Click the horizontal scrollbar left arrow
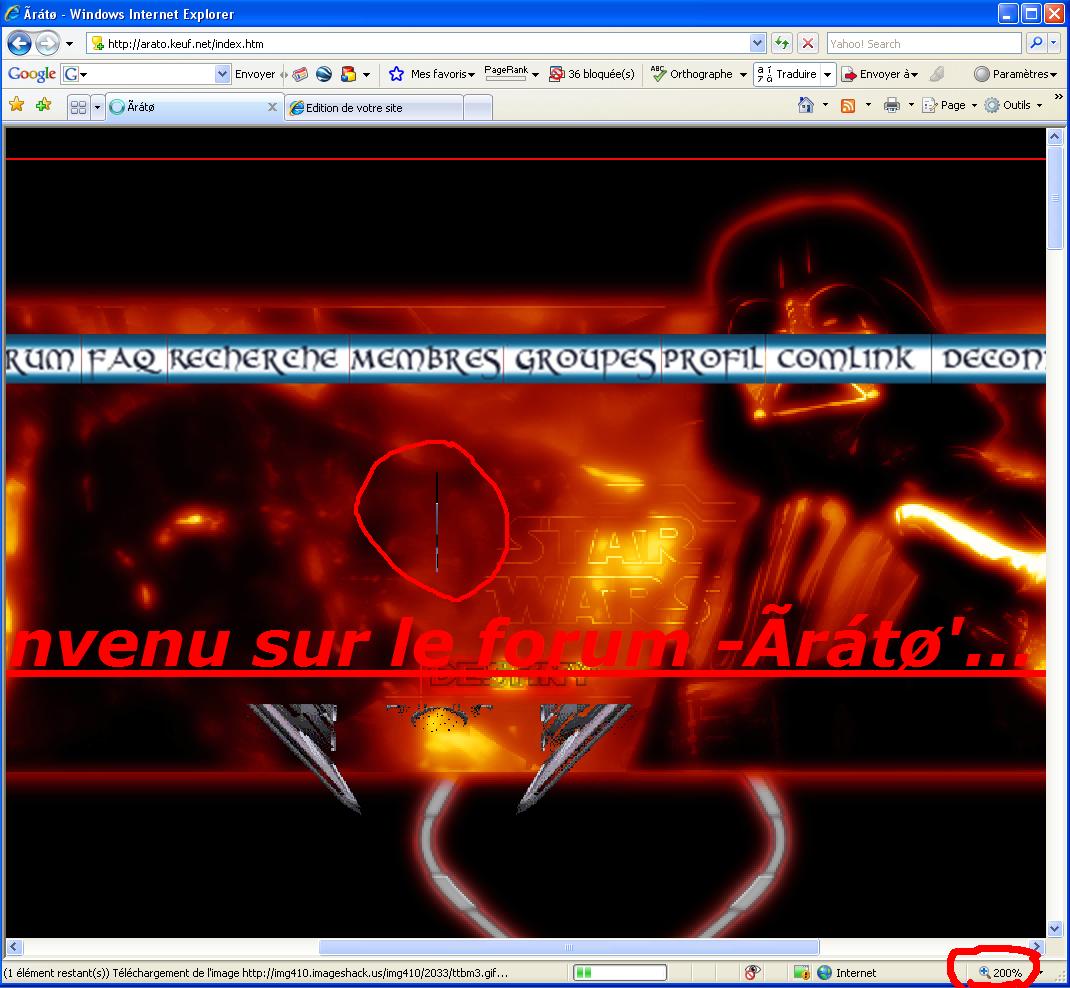 point(14,946)
